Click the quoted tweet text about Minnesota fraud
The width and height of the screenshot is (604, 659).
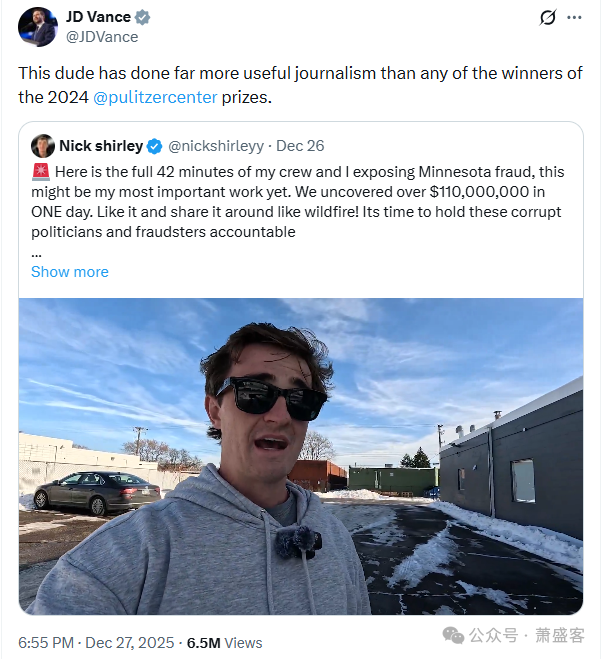pos(298,202)
